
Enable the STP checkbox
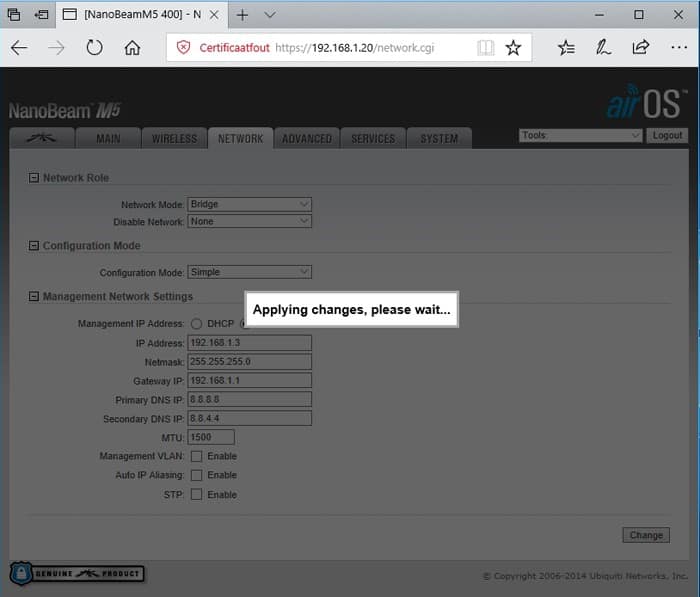[196, 494]
